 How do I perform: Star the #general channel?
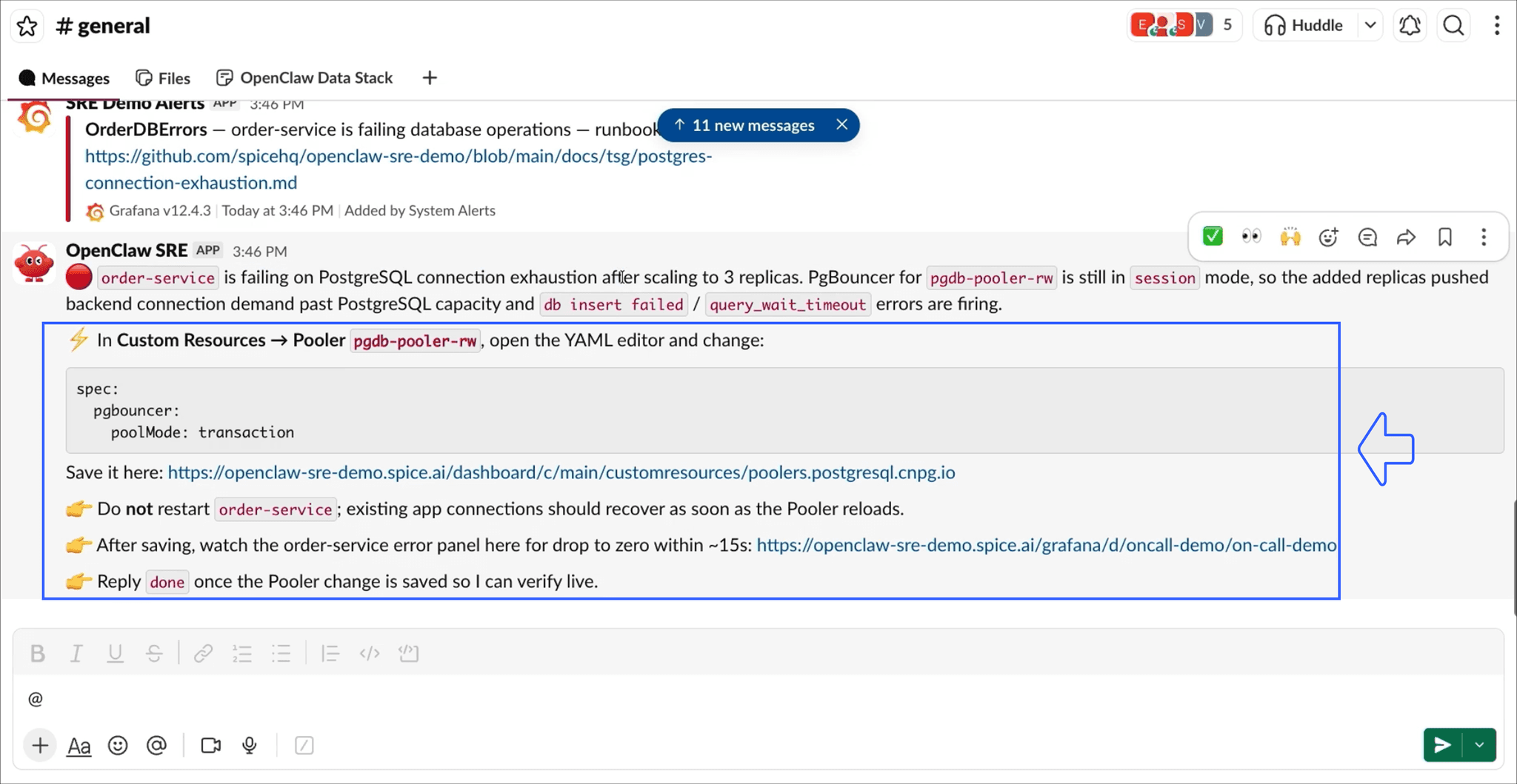coord(27,26)
